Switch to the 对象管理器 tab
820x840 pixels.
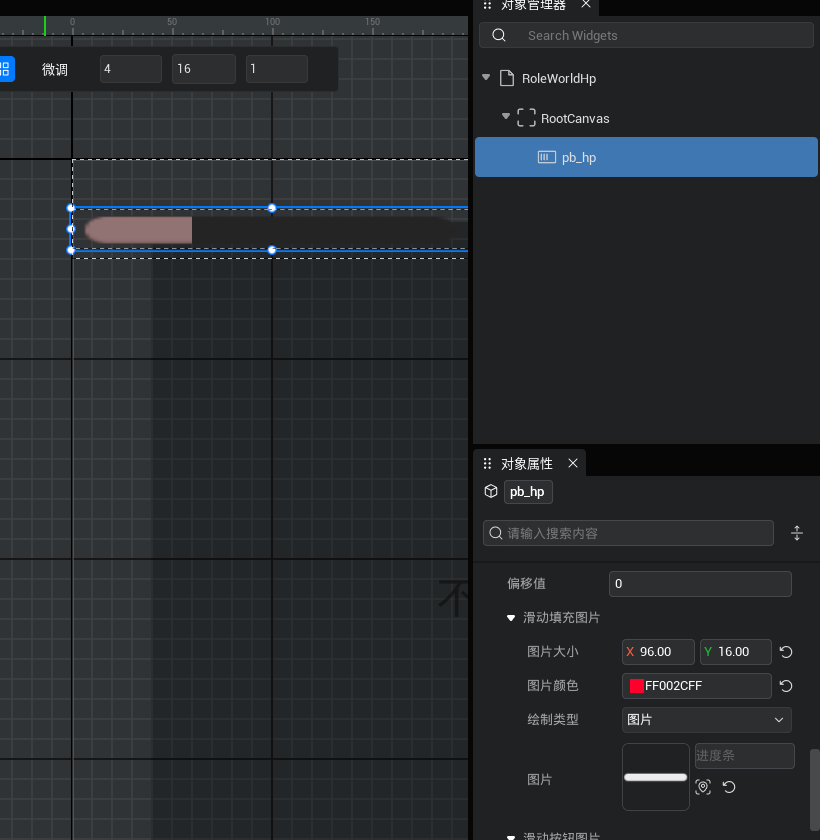pyautogui.click(x=533, y=5)
